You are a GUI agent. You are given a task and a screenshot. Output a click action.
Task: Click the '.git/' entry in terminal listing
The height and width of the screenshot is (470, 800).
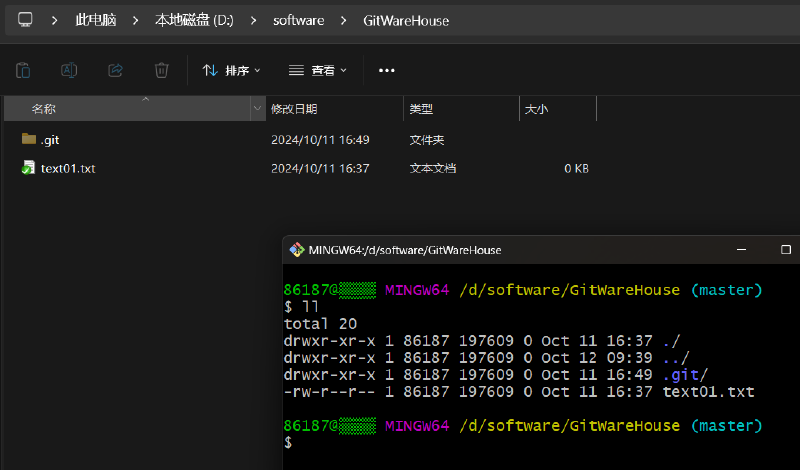[x=686, y=375]
